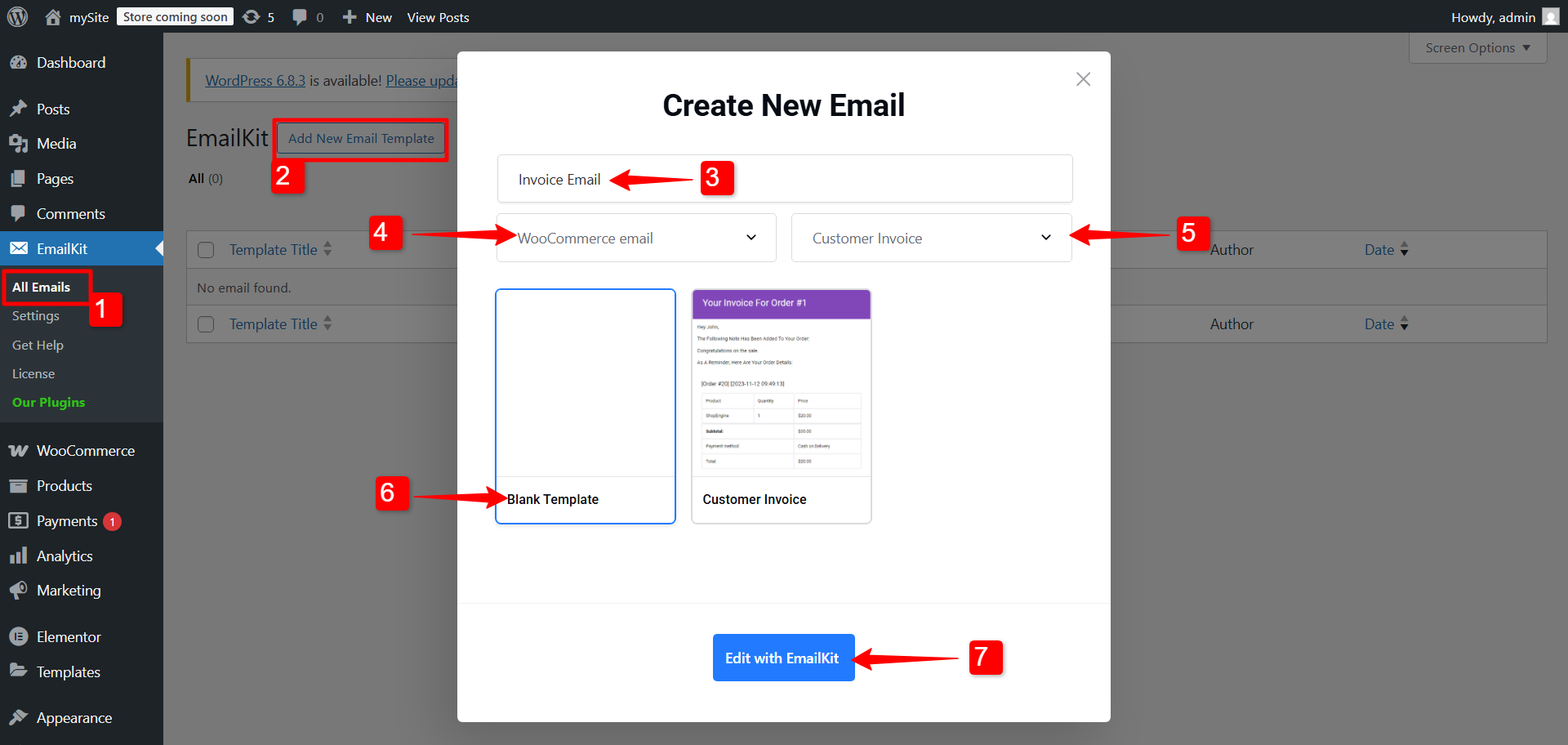
Task: Click the comments bubble icon in admin bar
Action: [300, 17]
